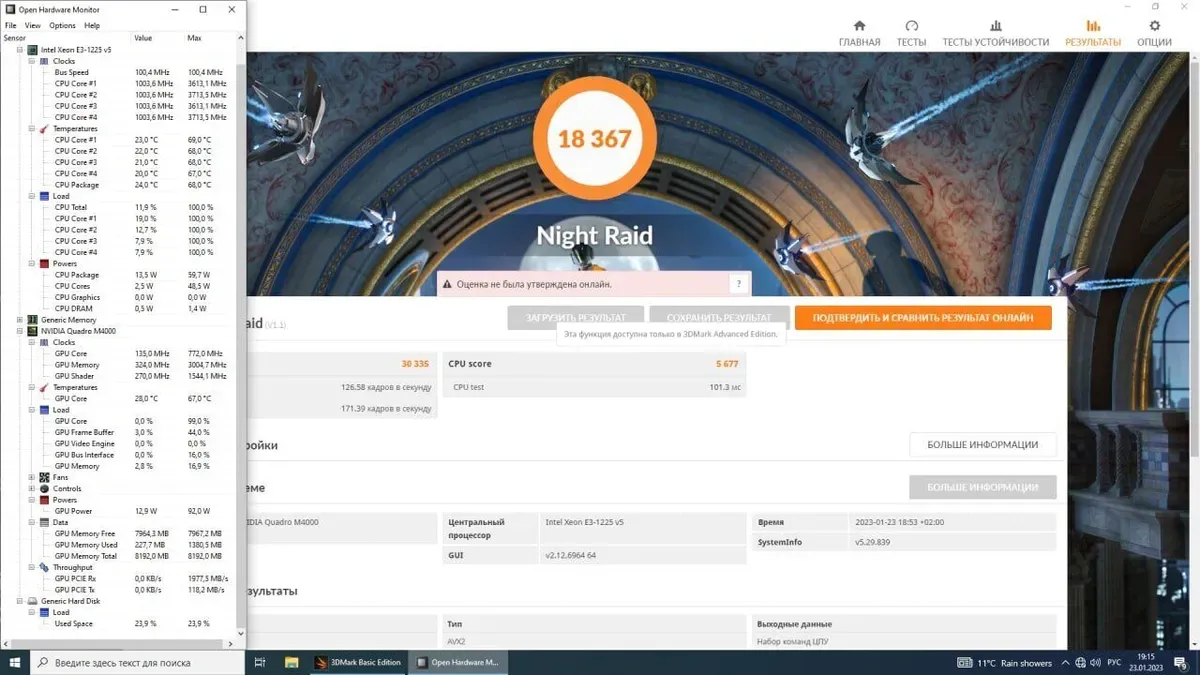Open the File menu in Open Hardware Monitor
The height and width of the screenshot is (675, 1200).
[11, 25]
